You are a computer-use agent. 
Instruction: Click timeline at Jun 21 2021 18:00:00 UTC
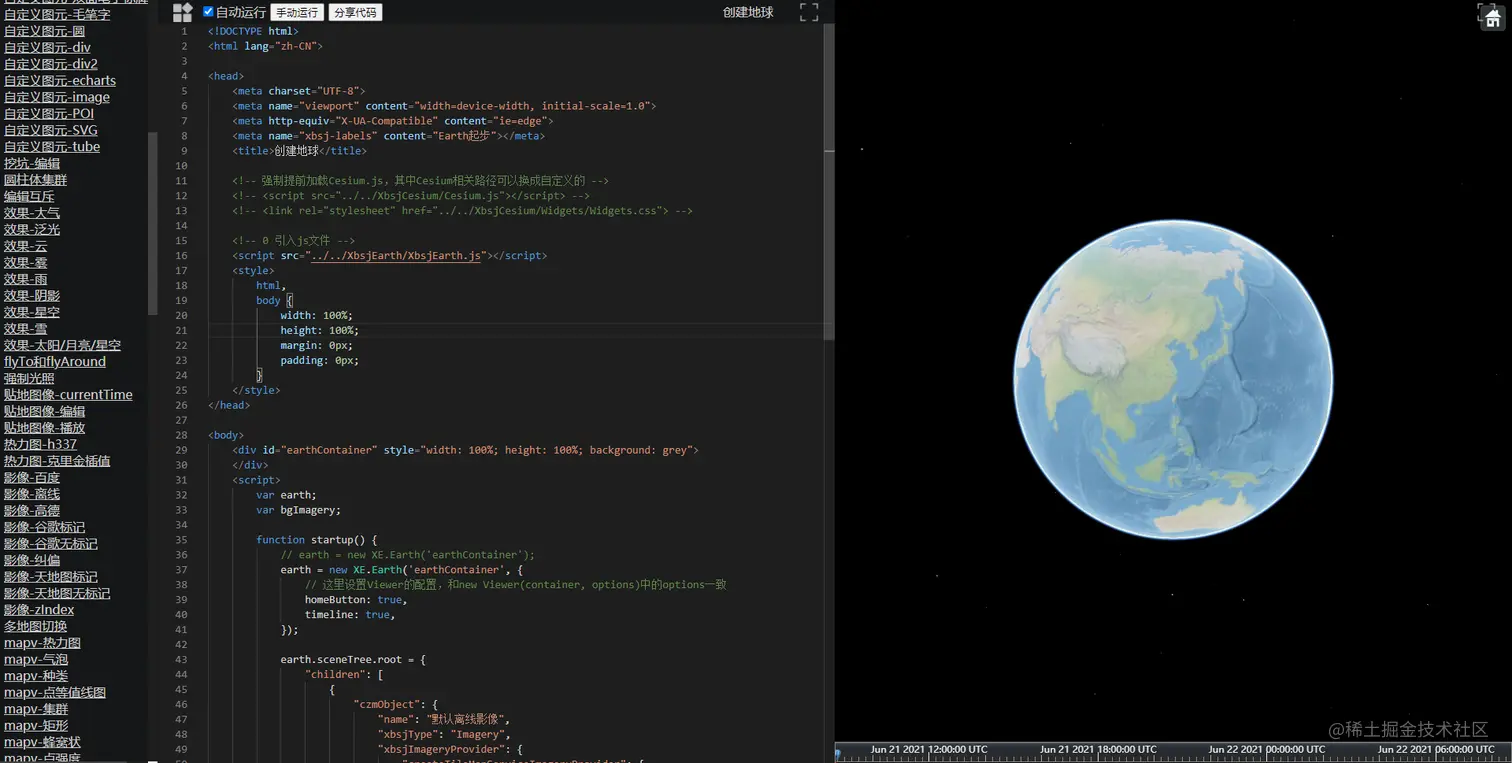pyautogui.click(x=1098, y=749)
